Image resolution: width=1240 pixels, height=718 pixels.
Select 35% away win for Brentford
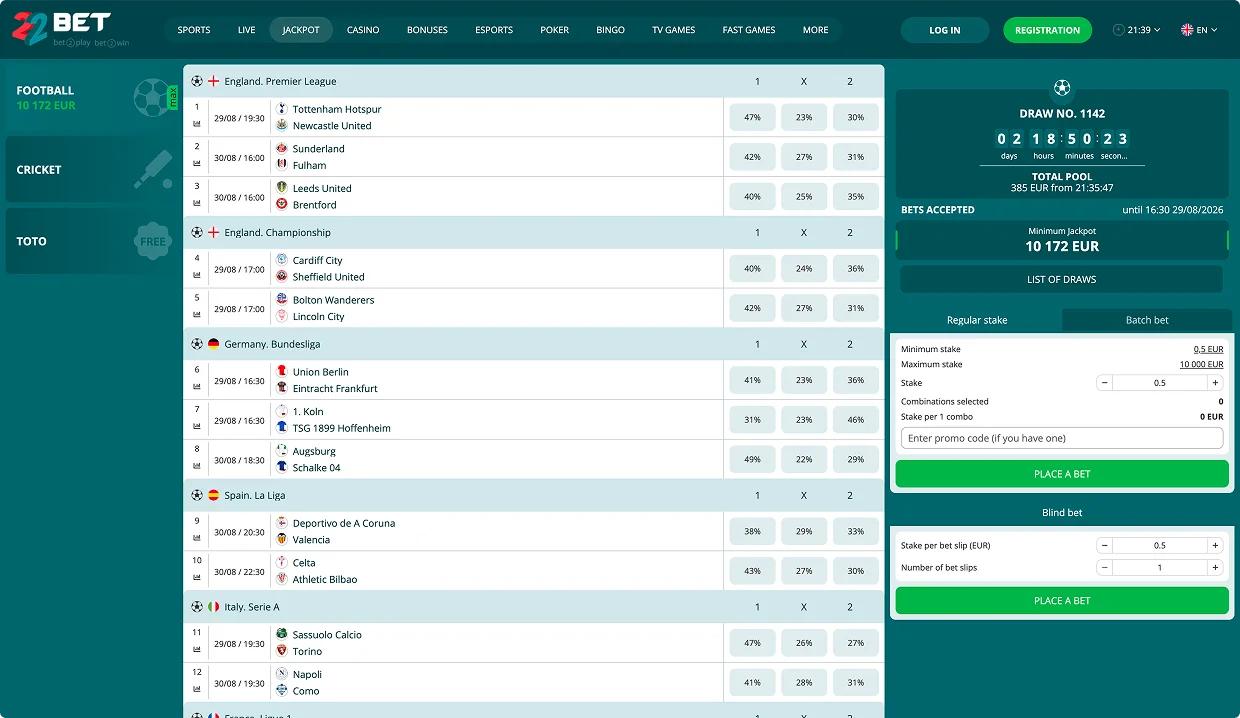tap(855, 197)
